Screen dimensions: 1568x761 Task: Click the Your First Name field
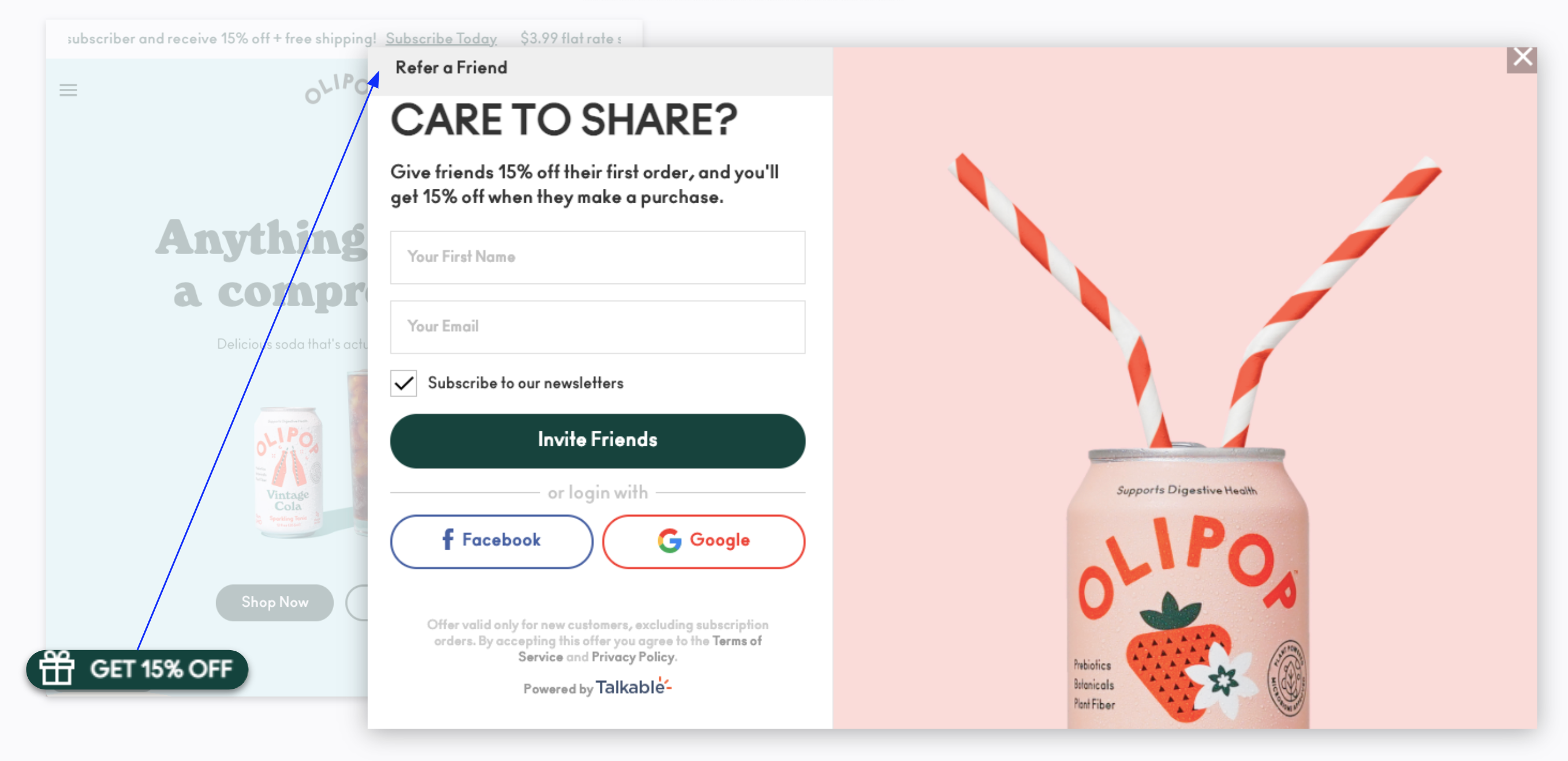click(x=597, y=257)
